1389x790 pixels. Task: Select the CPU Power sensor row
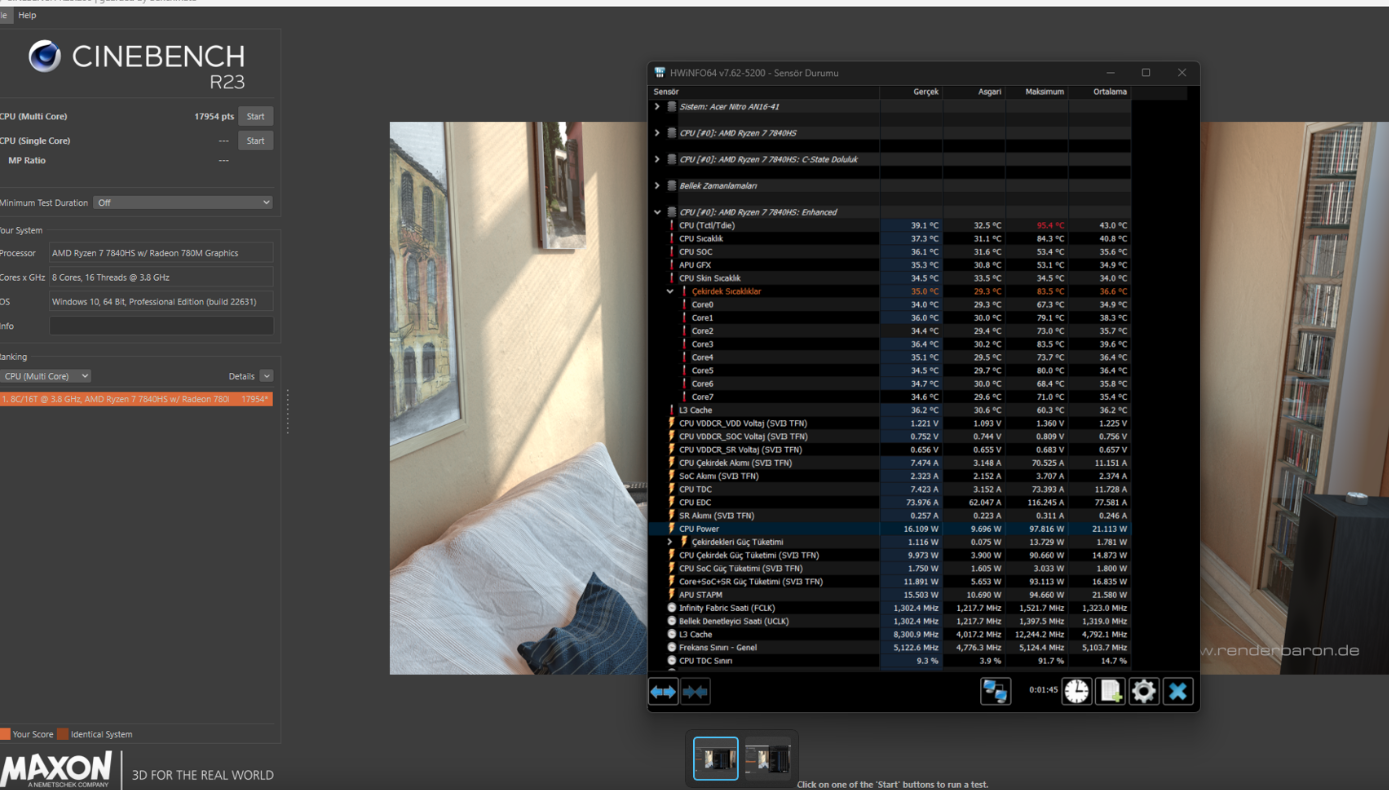(x=891, y=529)
